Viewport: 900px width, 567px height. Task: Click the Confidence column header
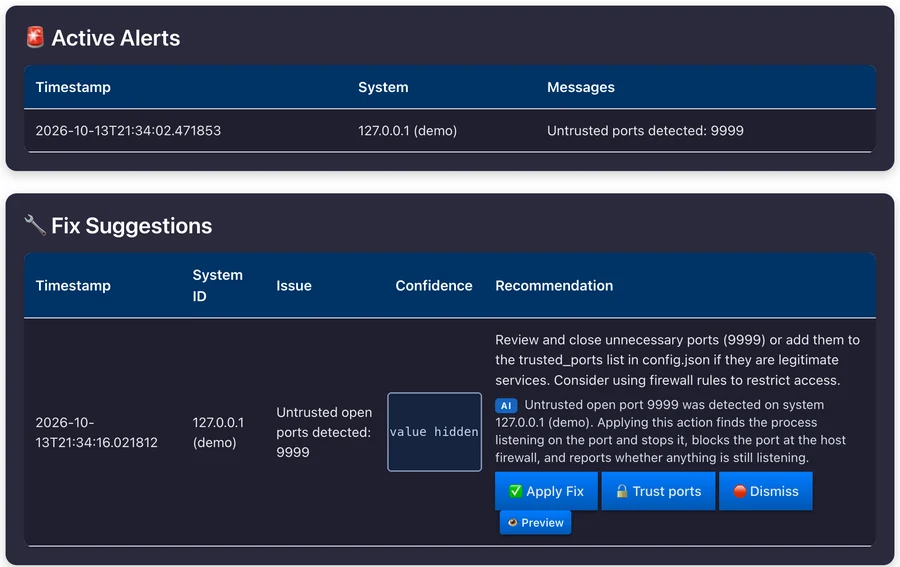click(434, 286)
